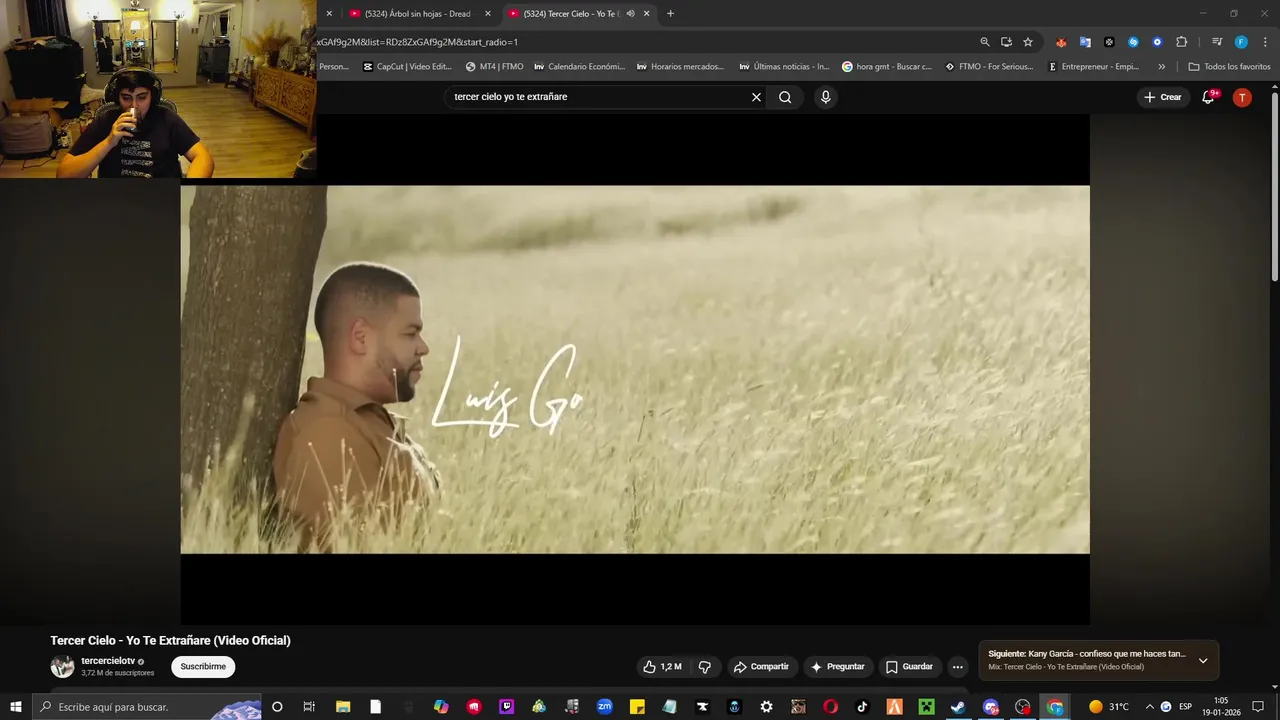The width and height of the screenshot is (1280, 720).
Task: Mute the Tercer Cielo tab speaker icon
Action: [630, 14]
